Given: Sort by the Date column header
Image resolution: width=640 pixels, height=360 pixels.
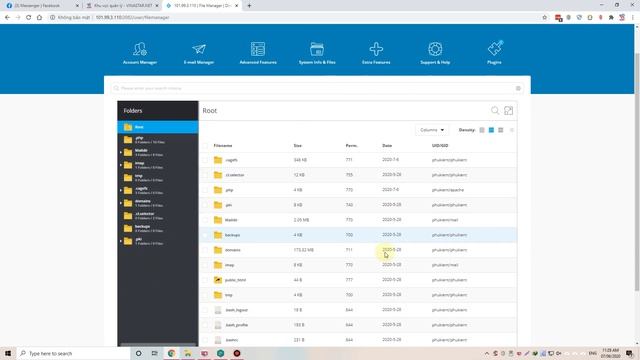Looking at the screenshot, I should (x=387, y=146).
